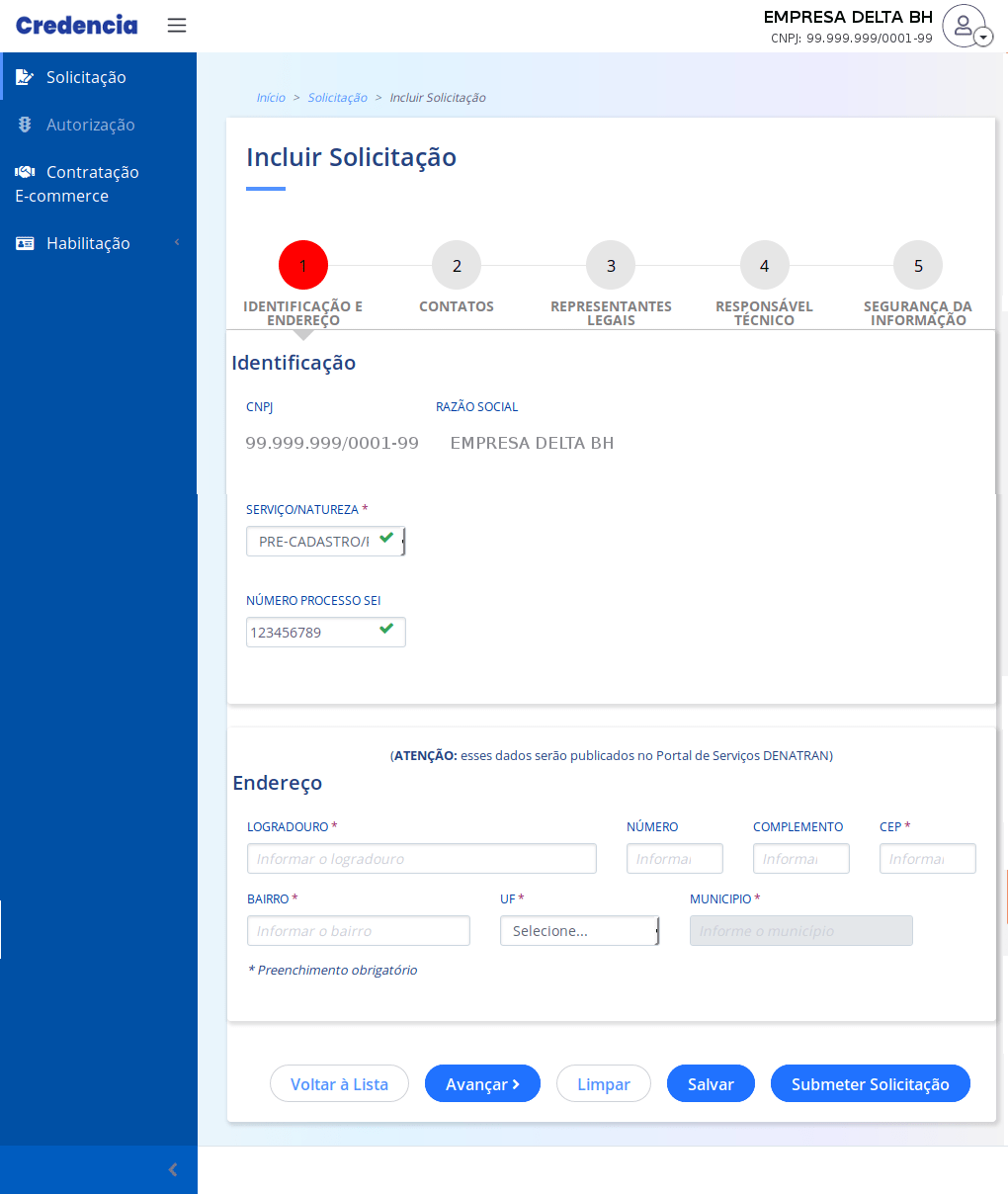Viewport: 1008px width, 1195px height.
Task: Click Submeter Solicitação button
Action: (x=870, y=1084)
